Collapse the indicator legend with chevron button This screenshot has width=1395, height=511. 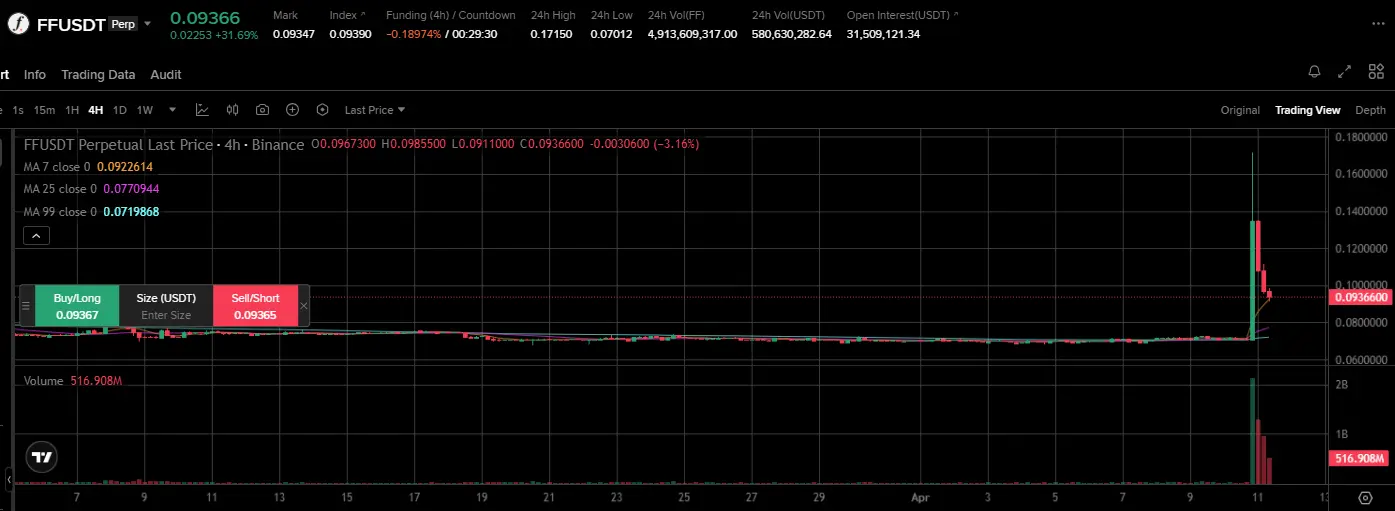(35, 236)
